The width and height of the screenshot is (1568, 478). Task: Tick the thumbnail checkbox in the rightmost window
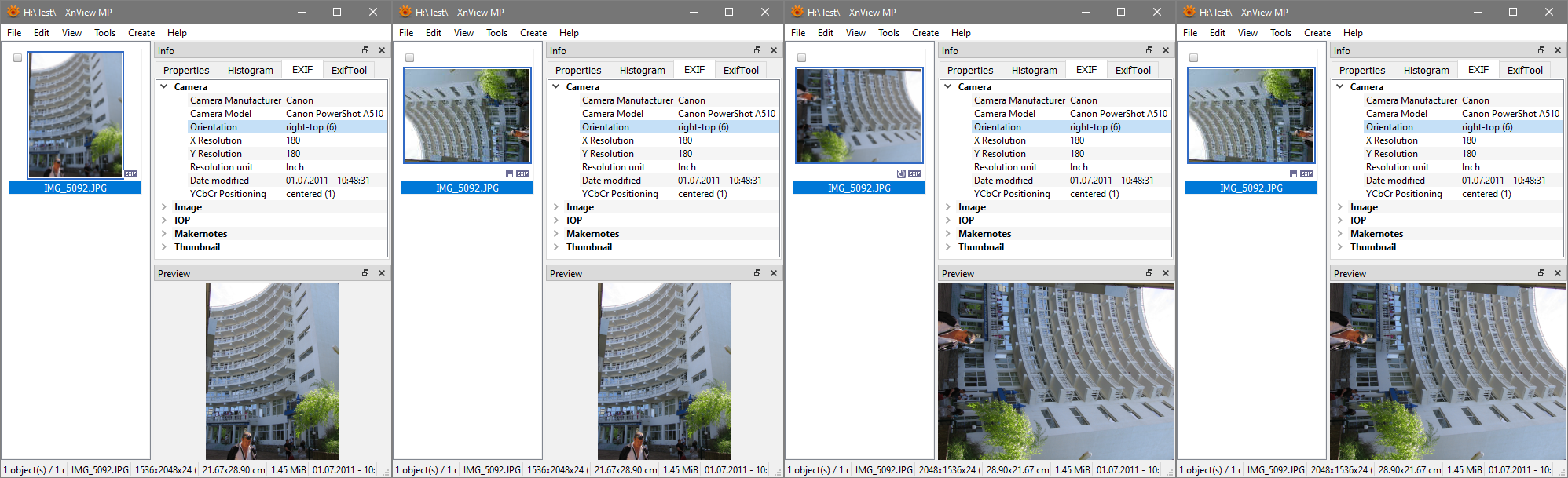[x=1193, y=57]
